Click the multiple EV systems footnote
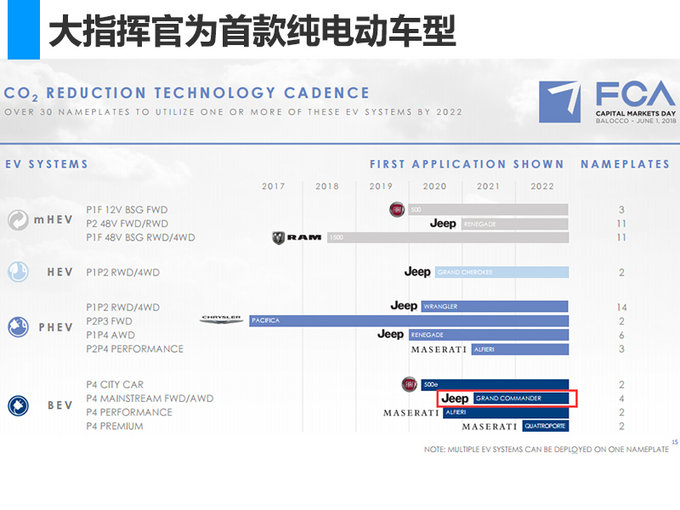The image size is (680, 510). (546, 450)
